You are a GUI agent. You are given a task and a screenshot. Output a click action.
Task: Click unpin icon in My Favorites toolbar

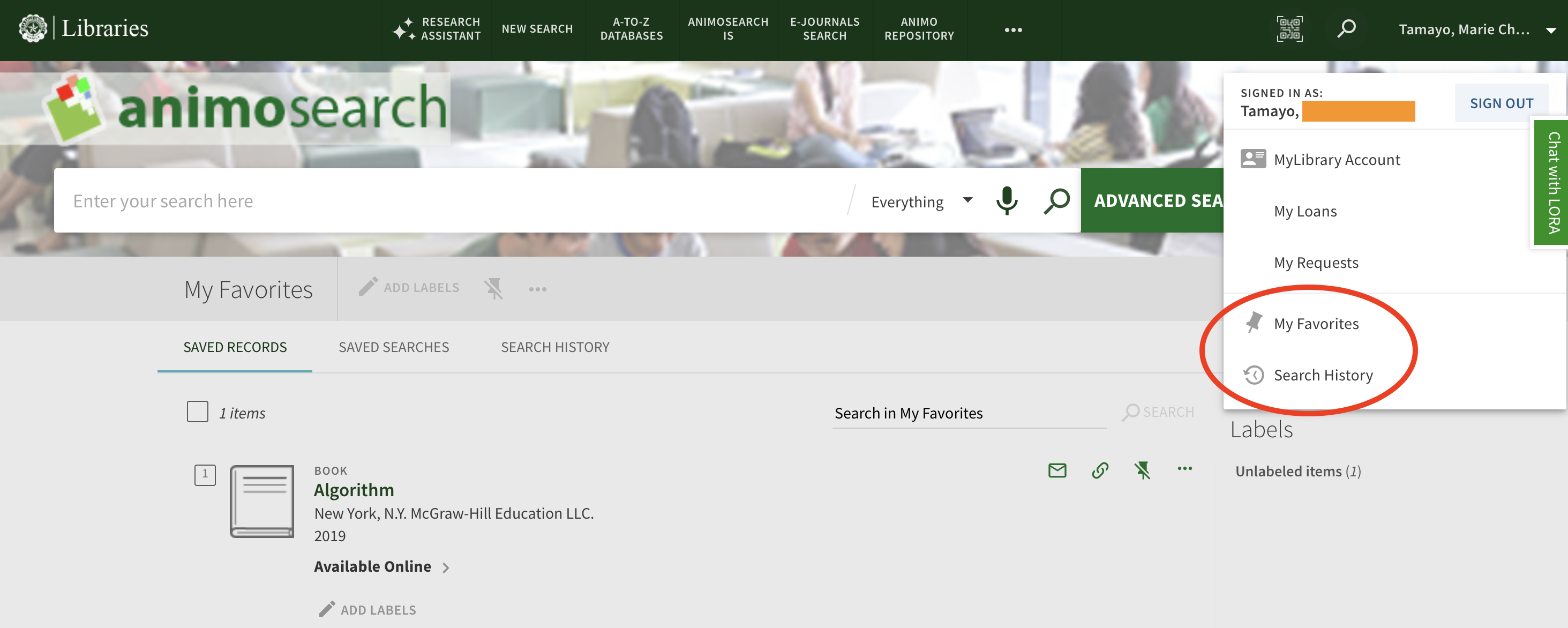click(x=493, y=288)
